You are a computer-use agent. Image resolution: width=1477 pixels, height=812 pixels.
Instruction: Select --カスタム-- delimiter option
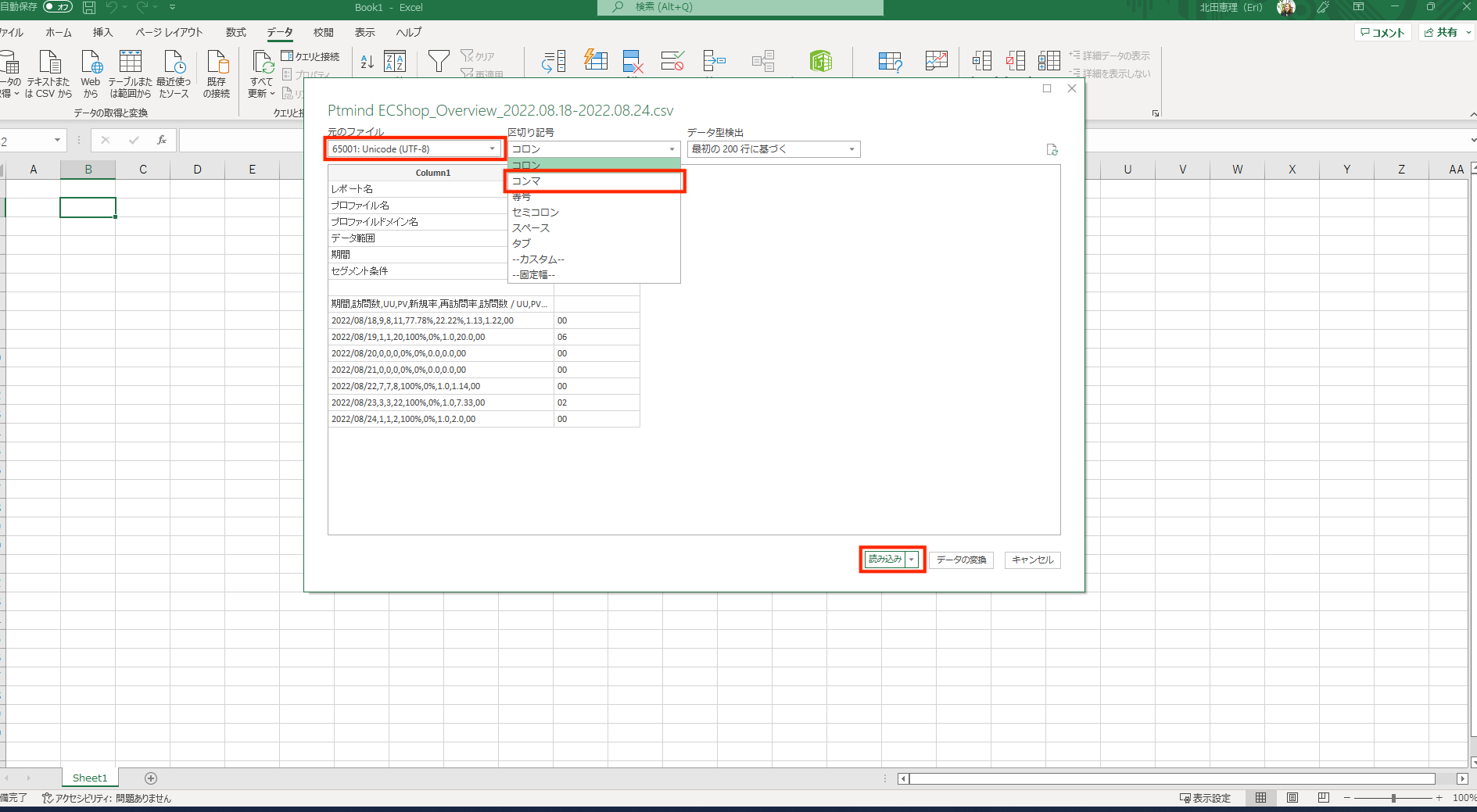[x=593, y=259]
